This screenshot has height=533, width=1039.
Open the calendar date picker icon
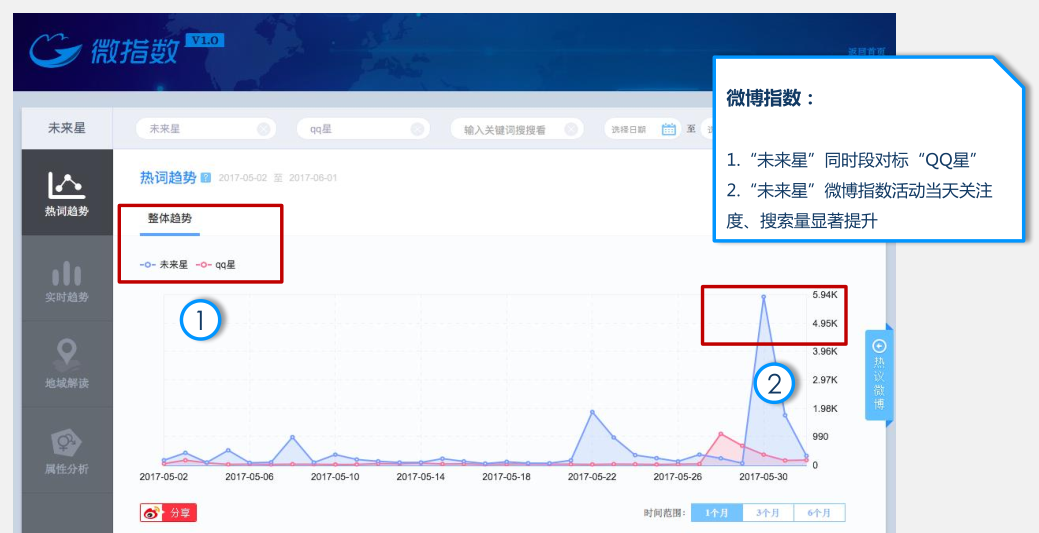coord(669,129)
